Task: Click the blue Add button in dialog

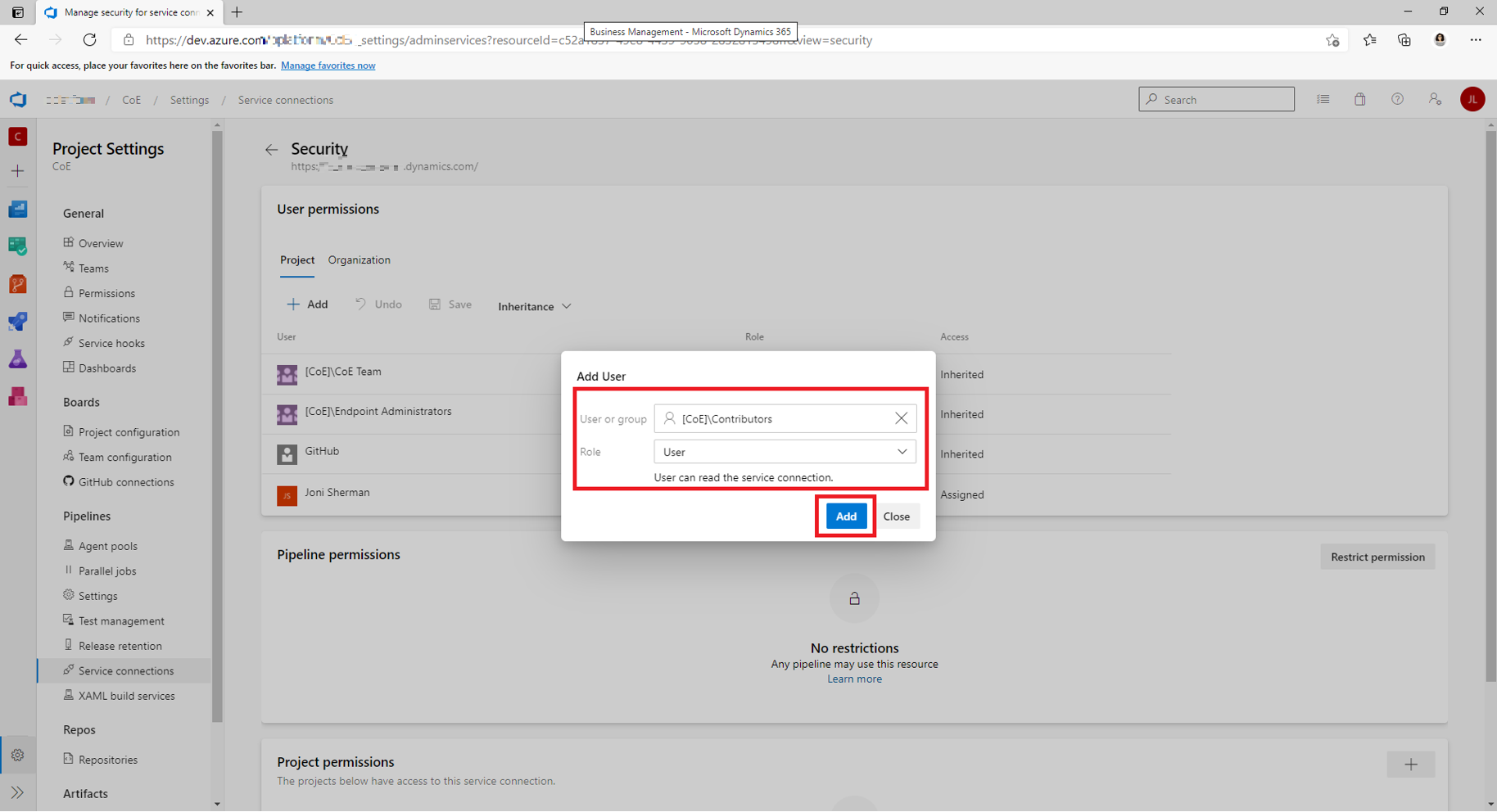Action: 846,517
